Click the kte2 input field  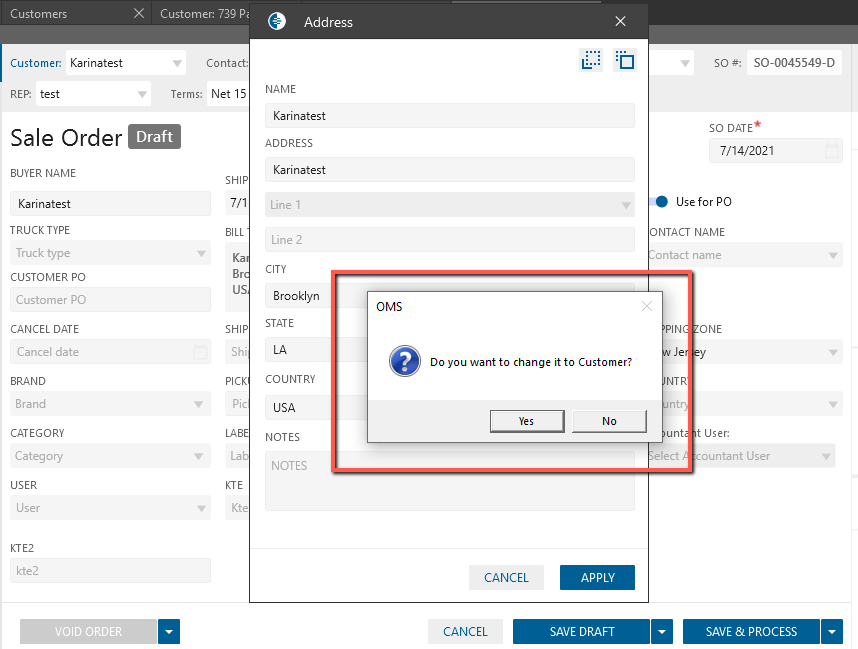[x=110, y=571]
